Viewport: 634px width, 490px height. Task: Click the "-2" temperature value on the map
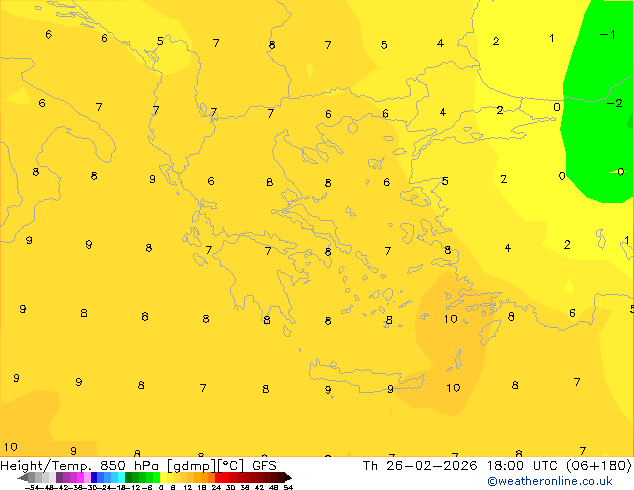coord(614,103)
